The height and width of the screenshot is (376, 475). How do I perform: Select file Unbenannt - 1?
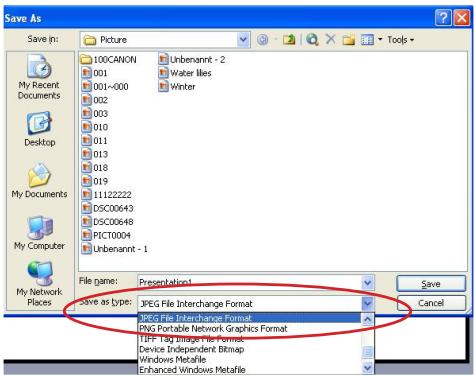114,249
